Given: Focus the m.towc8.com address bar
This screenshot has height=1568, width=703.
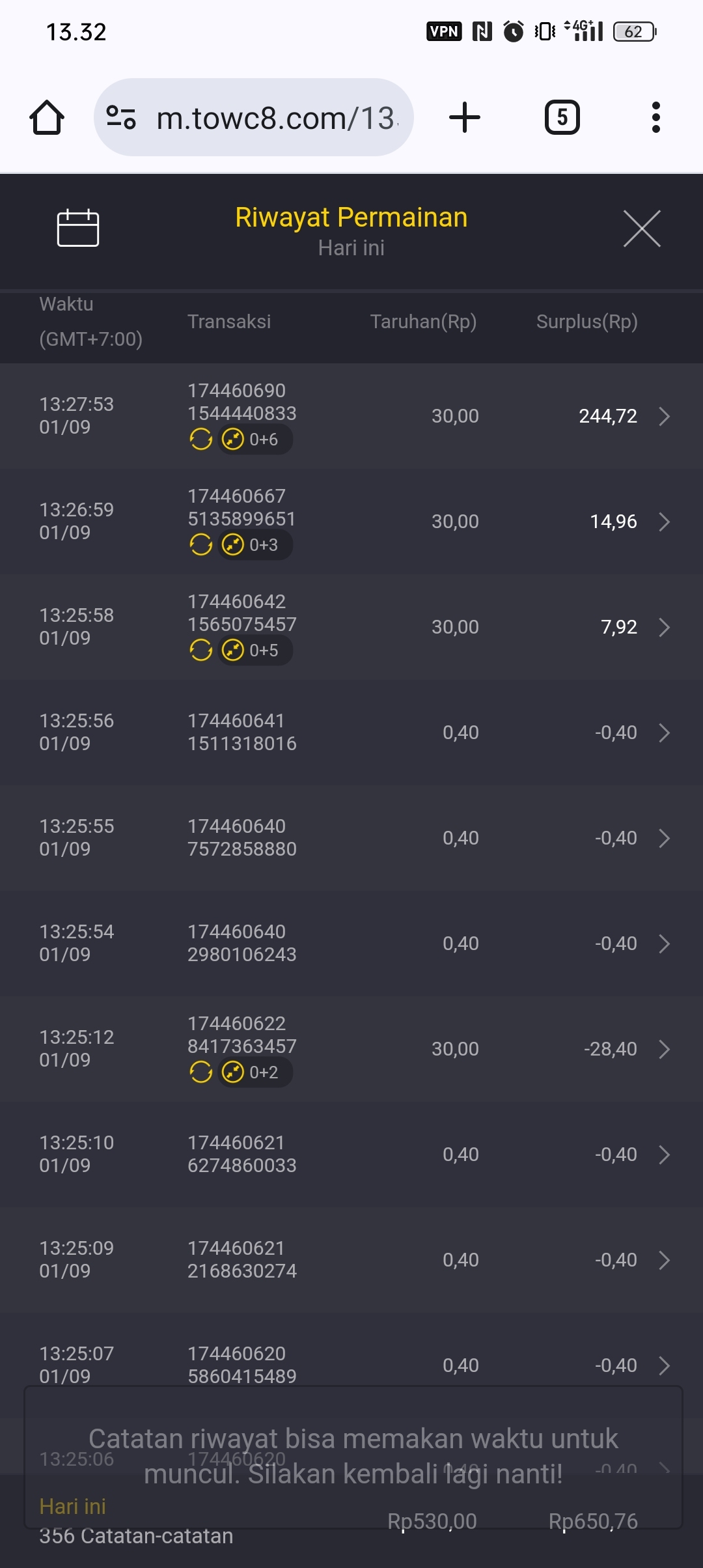Looking at the screenshot, I should click(277, 118).
